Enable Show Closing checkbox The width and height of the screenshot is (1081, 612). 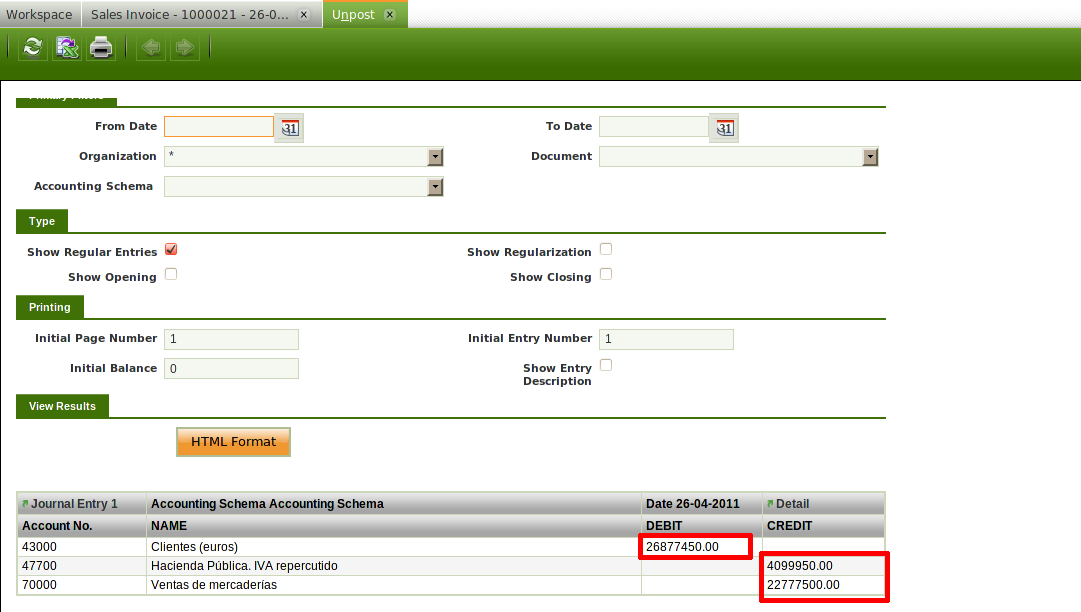[x=606, y=274]
